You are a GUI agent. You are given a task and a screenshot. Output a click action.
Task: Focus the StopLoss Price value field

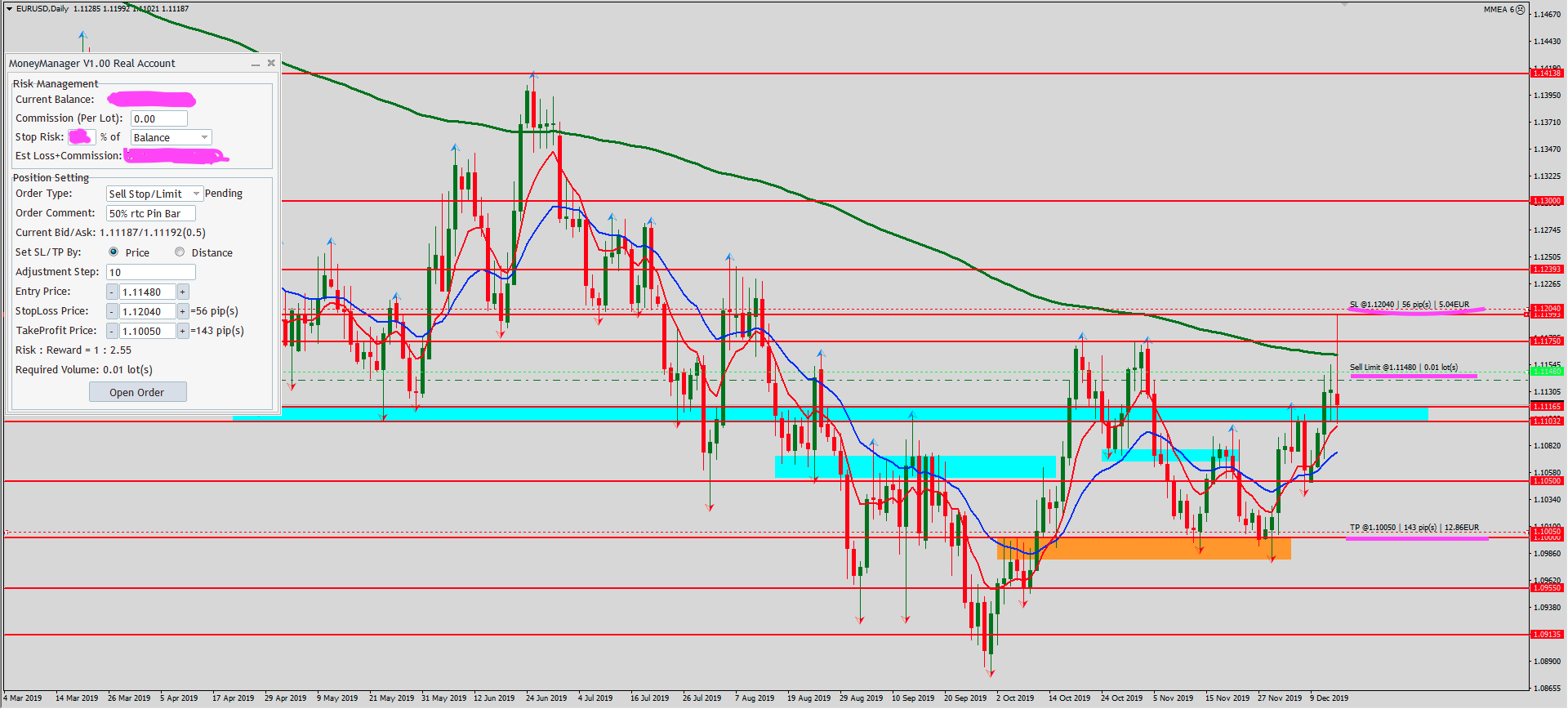tap(147, 311)
